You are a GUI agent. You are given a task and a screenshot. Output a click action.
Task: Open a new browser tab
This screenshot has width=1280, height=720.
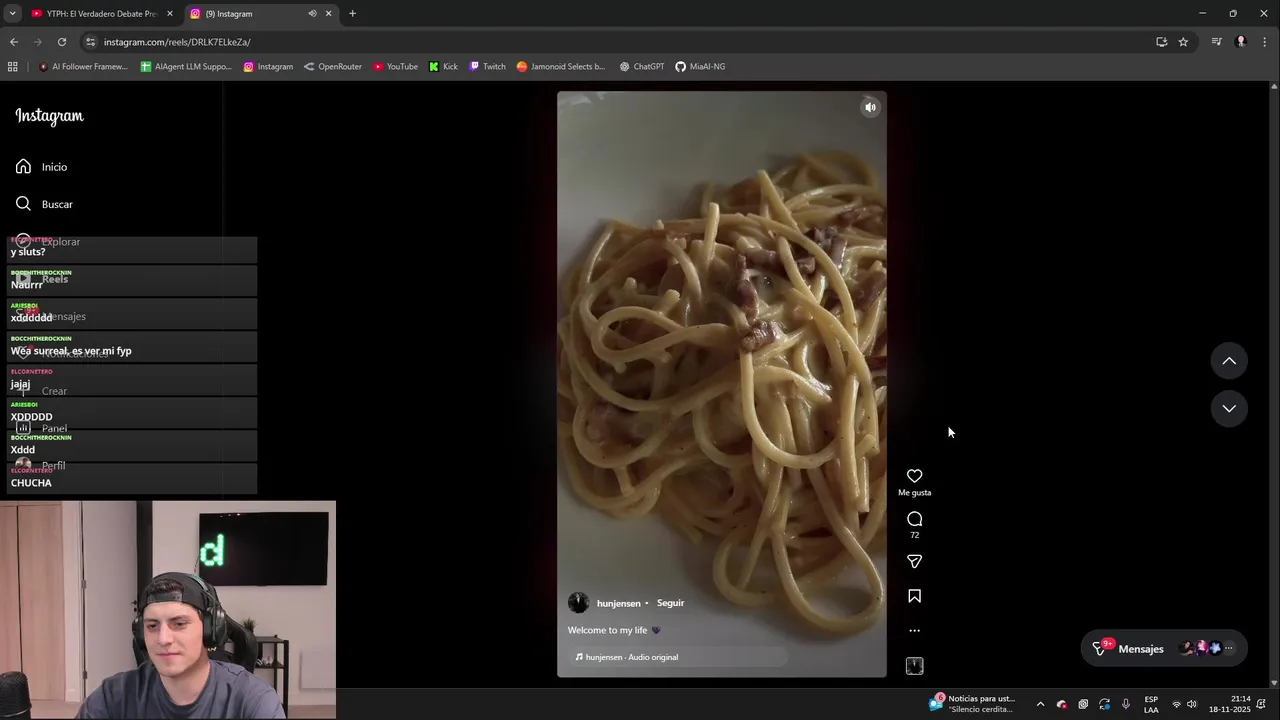point(352,13)
